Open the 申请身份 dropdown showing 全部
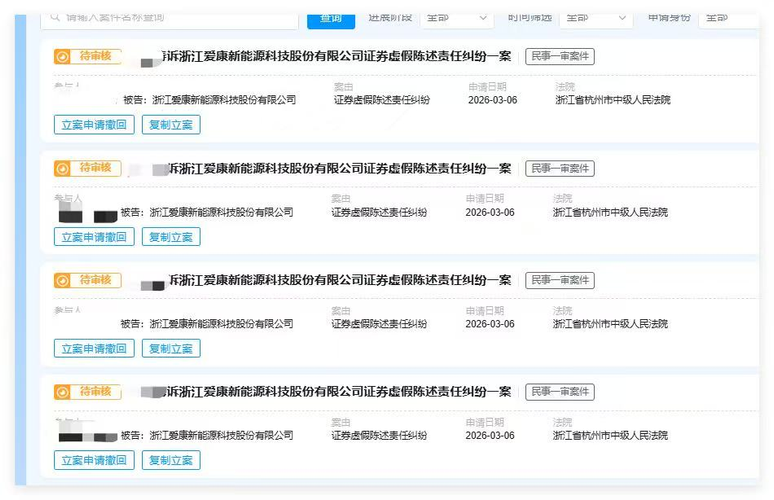The height and width of the screenshot is (500, 774). (731, 18)
